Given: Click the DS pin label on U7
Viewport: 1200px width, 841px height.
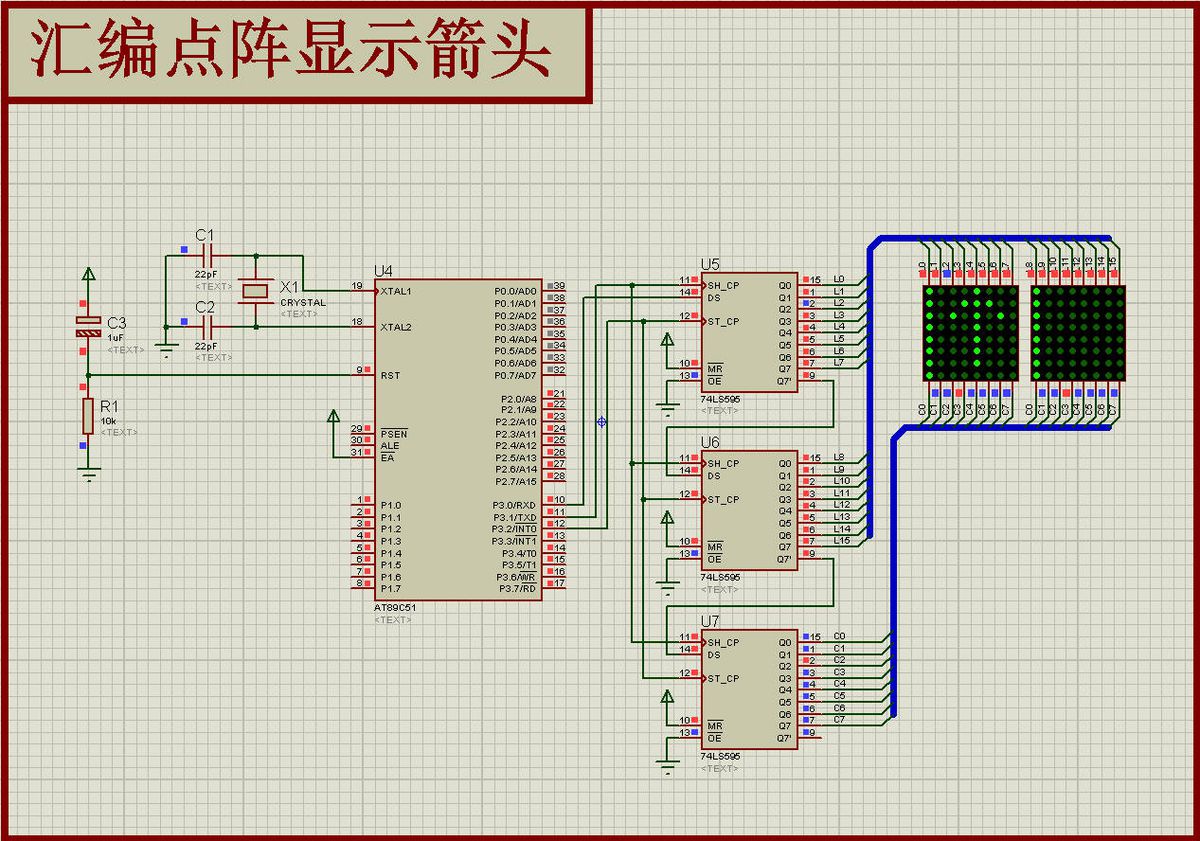Looking at the screenshot, I should [x=714, y=655].
